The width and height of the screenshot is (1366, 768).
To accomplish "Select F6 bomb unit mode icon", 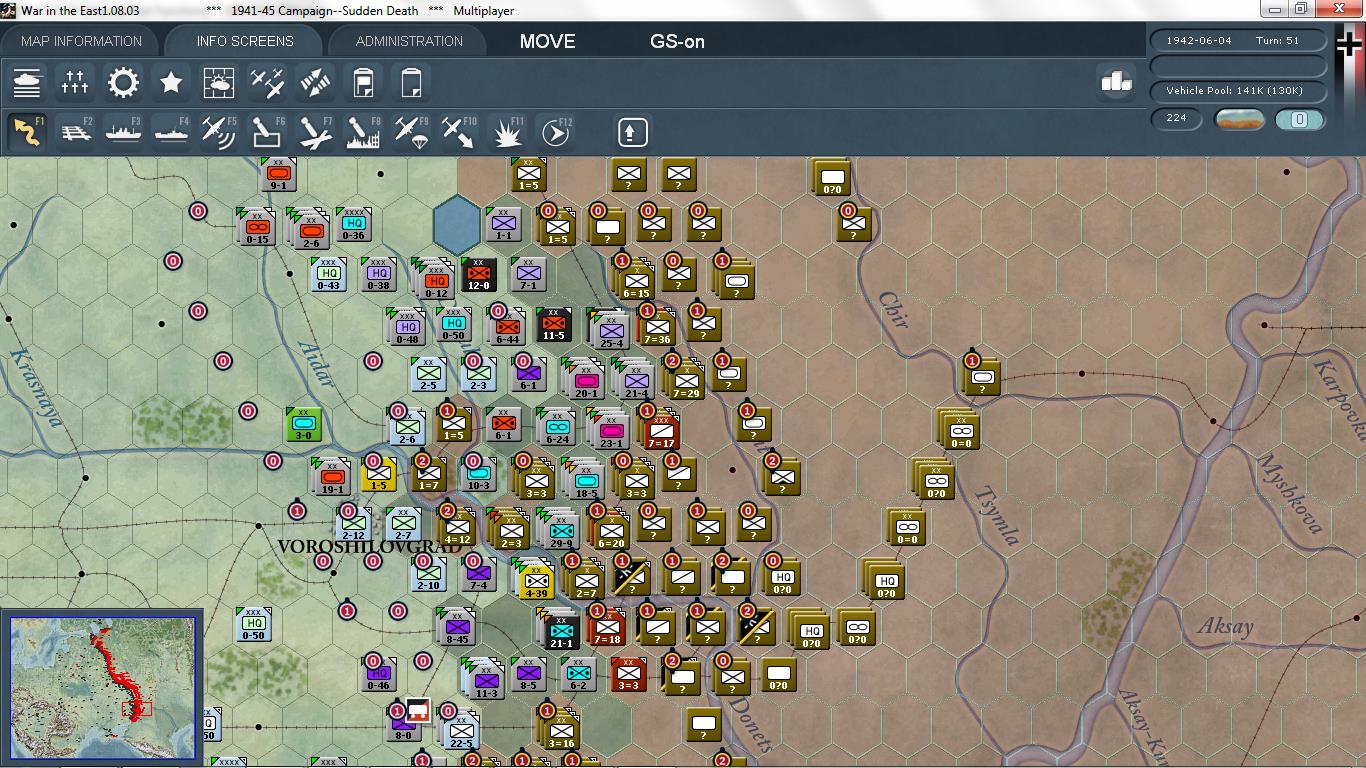I will (267, 131).
